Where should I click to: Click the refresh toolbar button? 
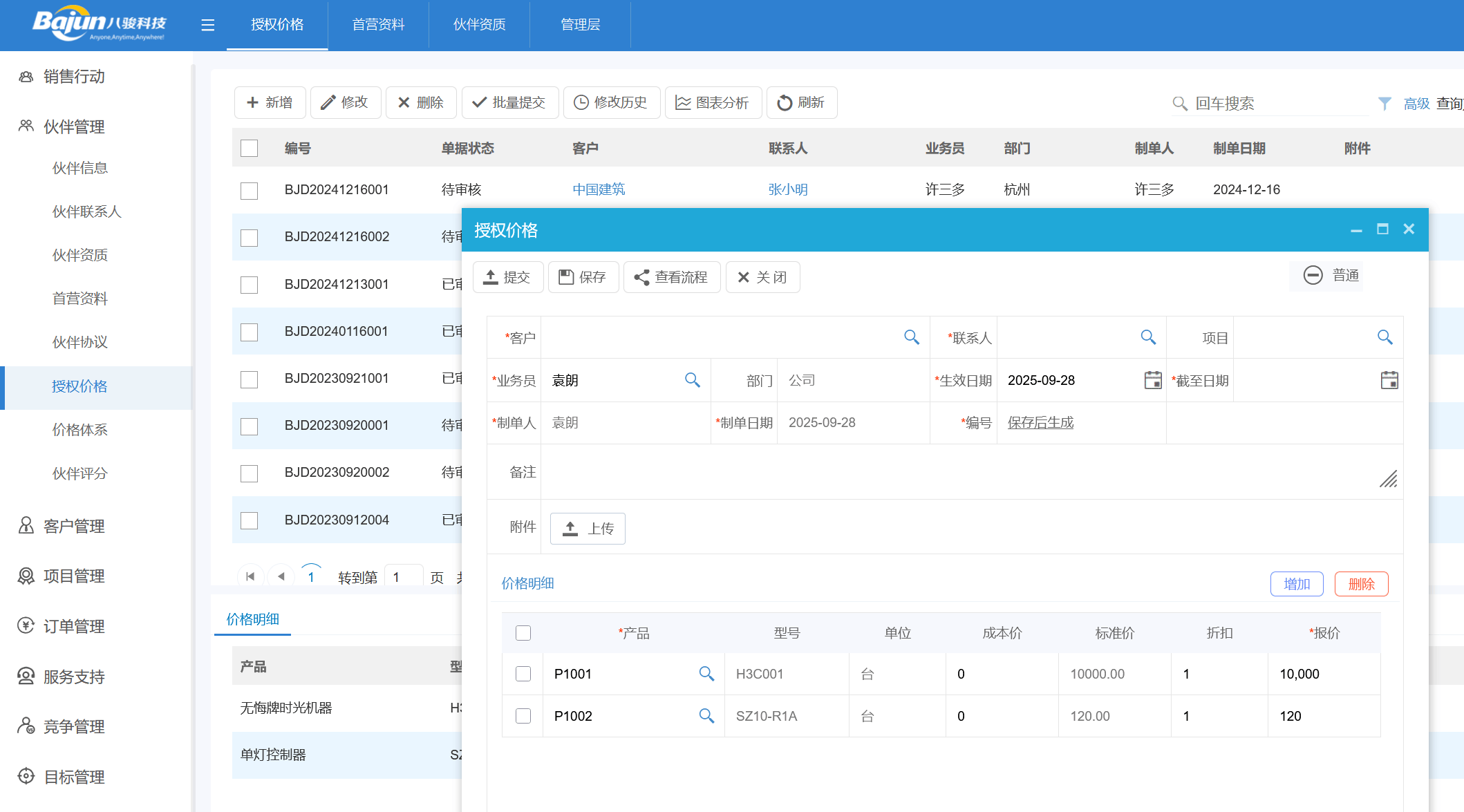[801, 103]
